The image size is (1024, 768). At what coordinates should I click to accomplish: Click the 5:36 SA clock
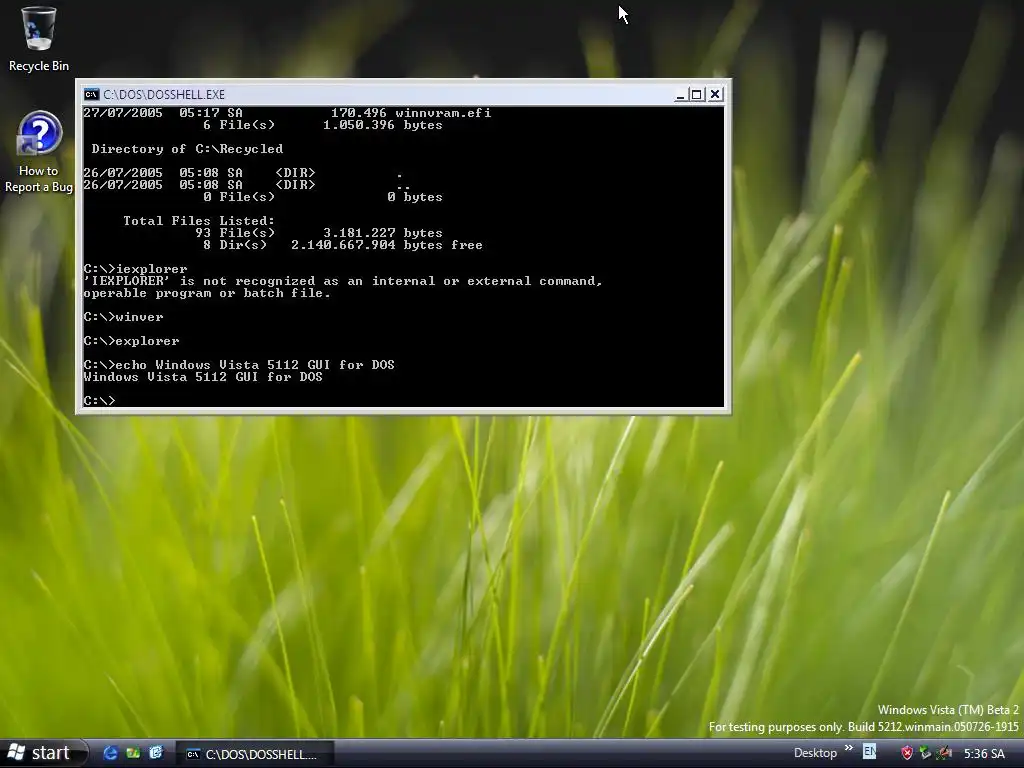(984, 754)
